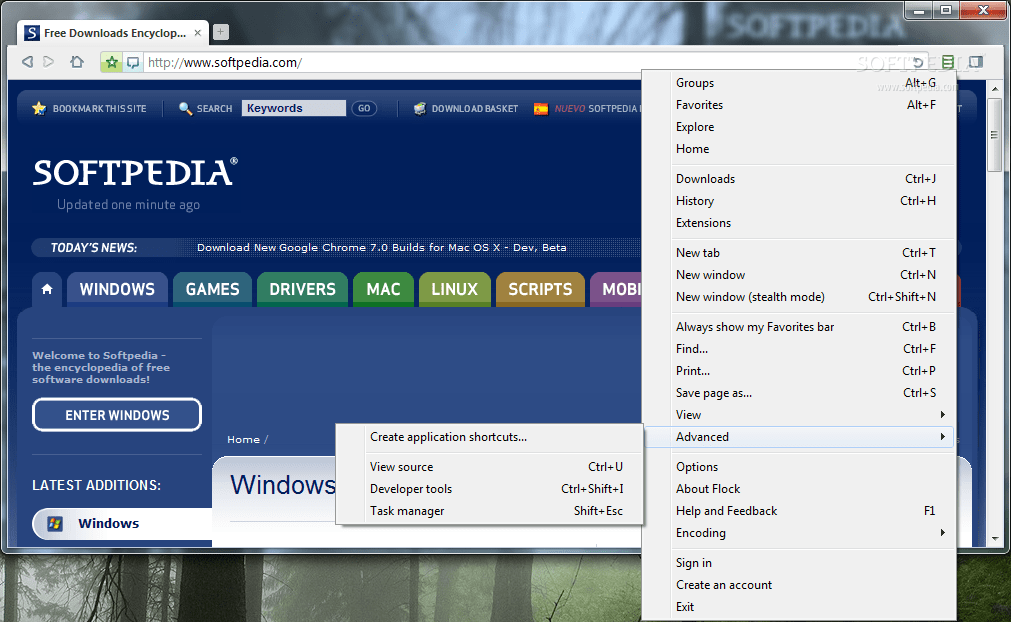Click the reload icon in address bar
This screenshot has width=1011, height=622.
(919, 62)
